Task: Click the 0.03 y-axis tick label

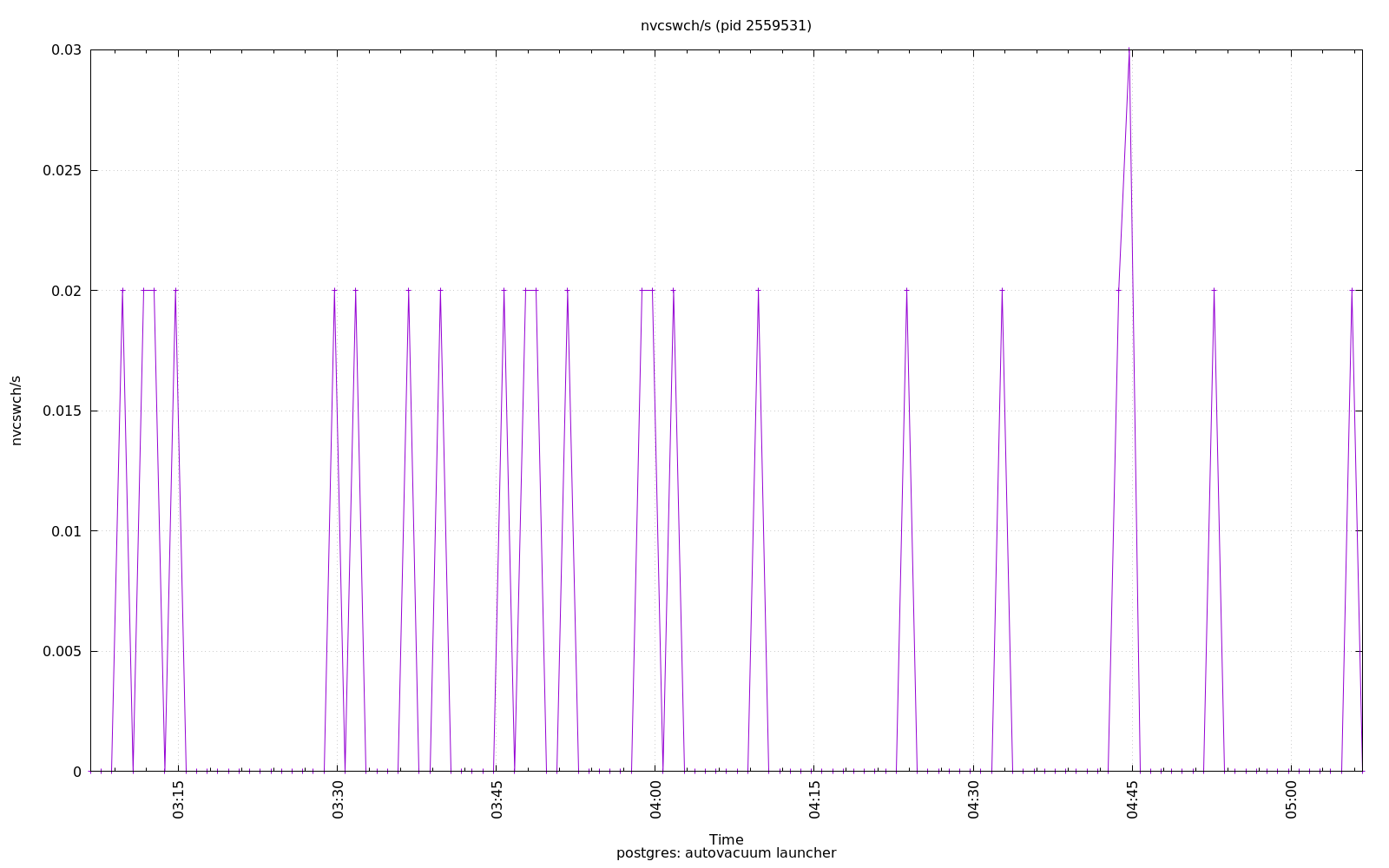Action: pyautogui.click(x=66, y=50)
